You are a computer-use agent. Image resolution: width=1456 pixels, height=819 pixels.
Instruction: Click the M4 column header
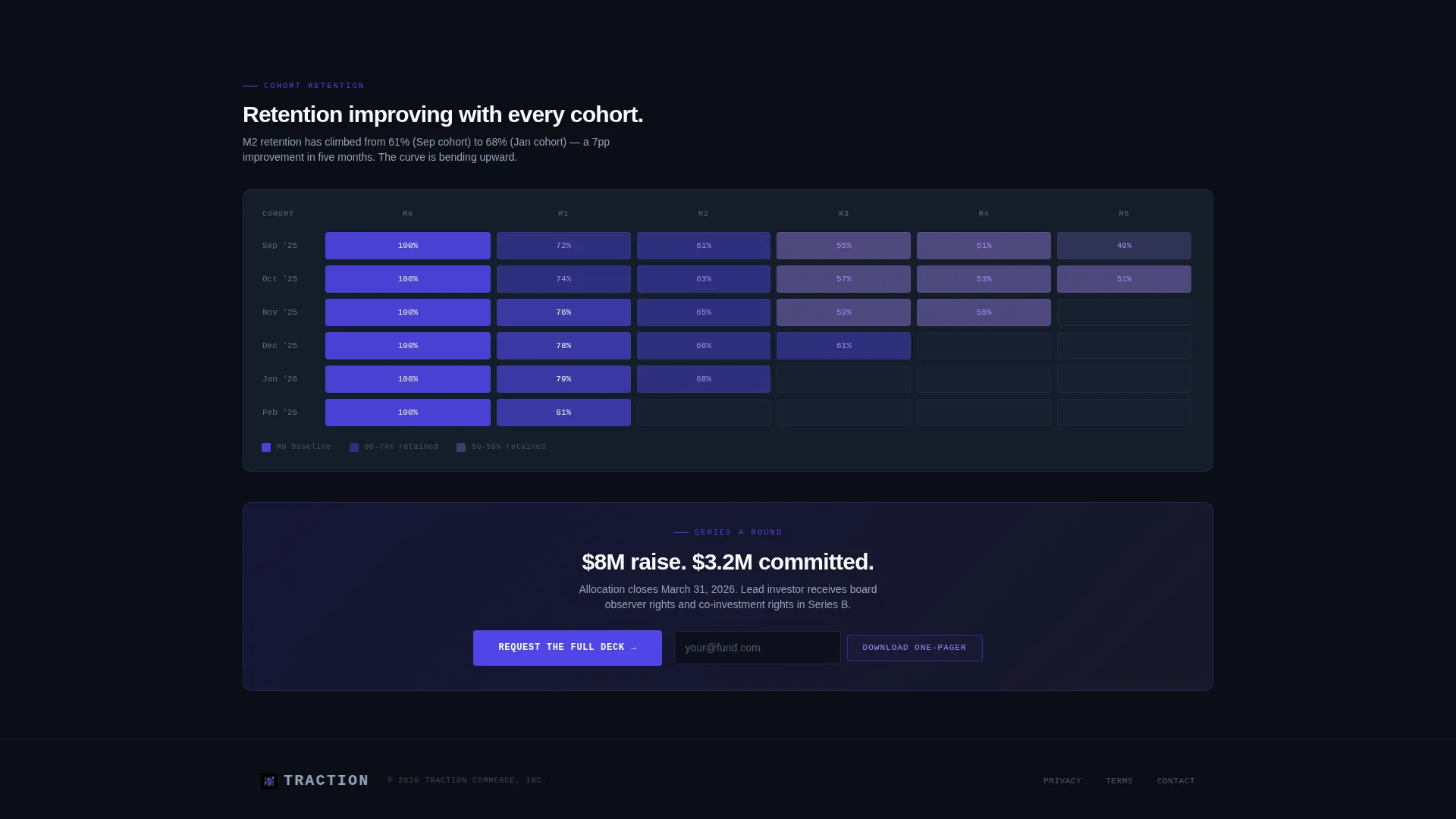point(984,214)
